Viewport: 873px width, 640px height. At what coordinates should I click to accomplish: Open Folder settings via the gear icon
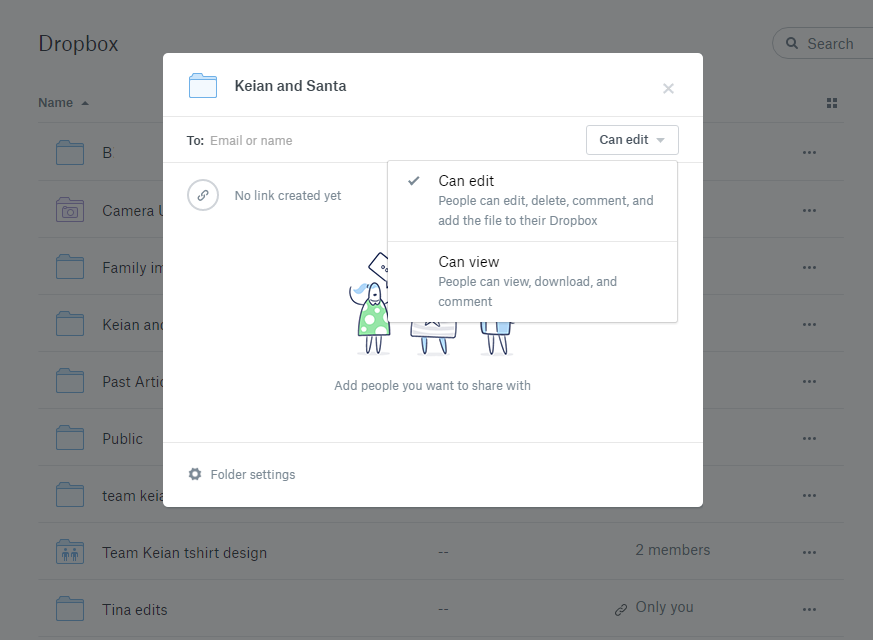pyautogui.click(x=195, y=474)
